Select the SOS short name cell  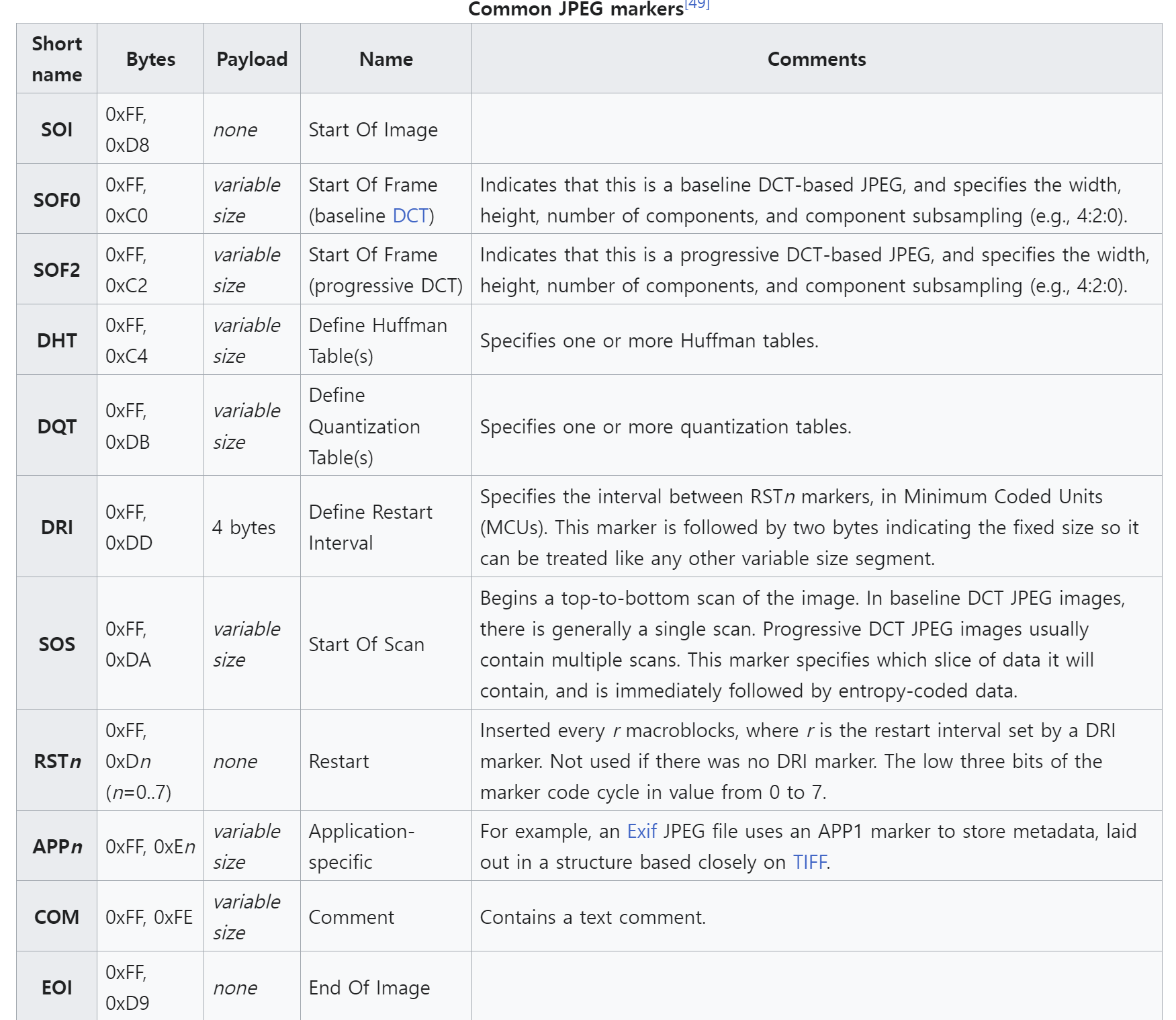tap(57, 644)
